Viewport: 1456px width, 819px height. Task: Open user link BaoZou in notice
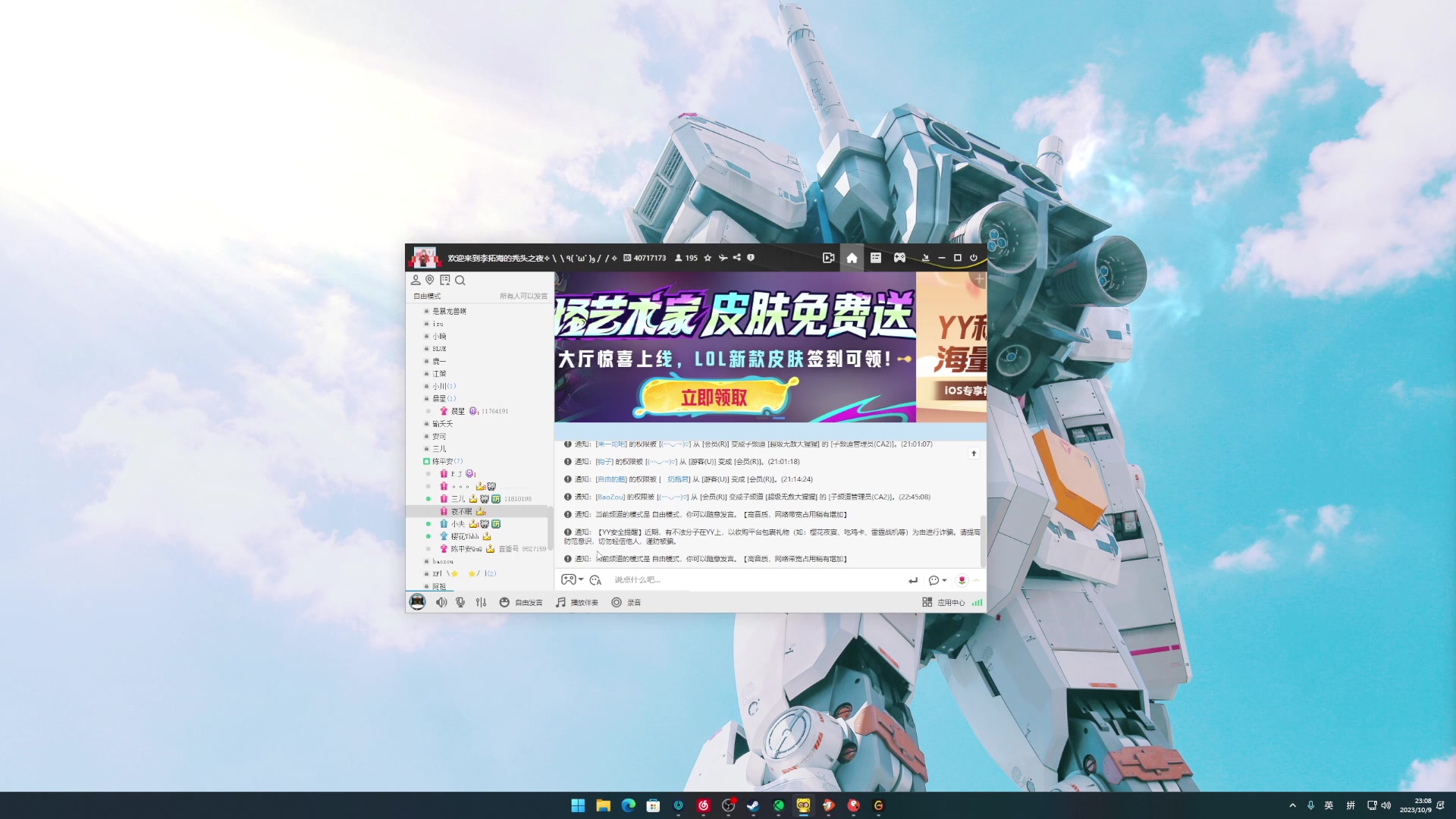[610, 497]
